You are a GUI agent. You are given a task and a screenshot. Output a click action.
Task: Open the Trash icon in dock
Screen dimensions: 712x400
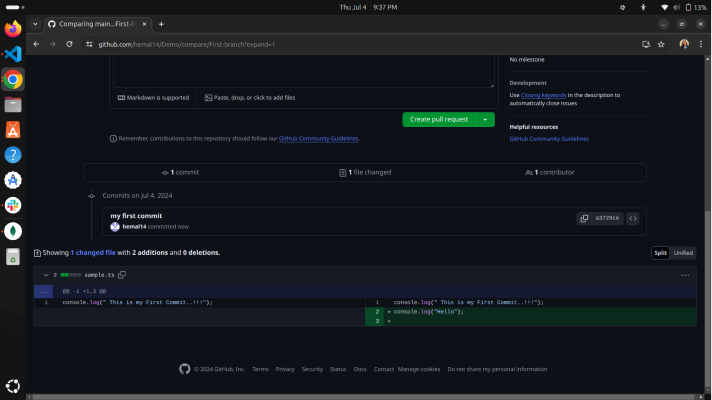point(13,257)
